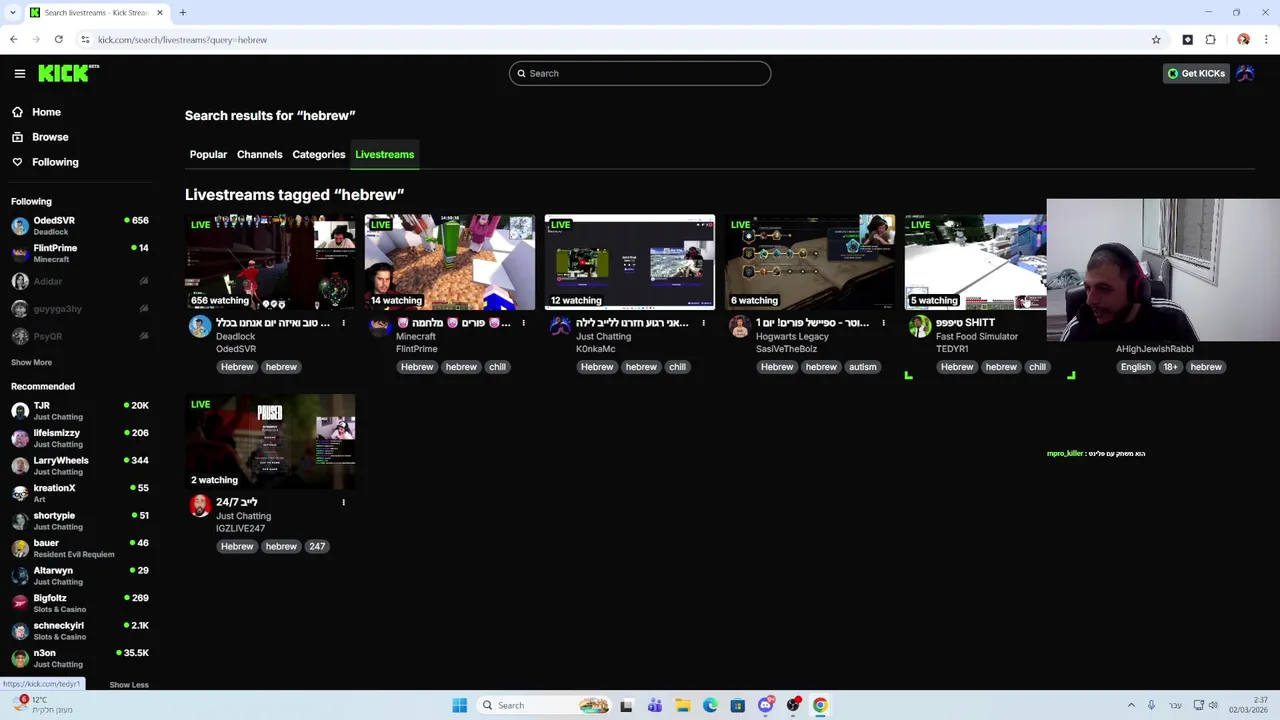This screenshot has width=1280, height=720.
Task: Switch to the Channels tab
Action: (259, 154)
